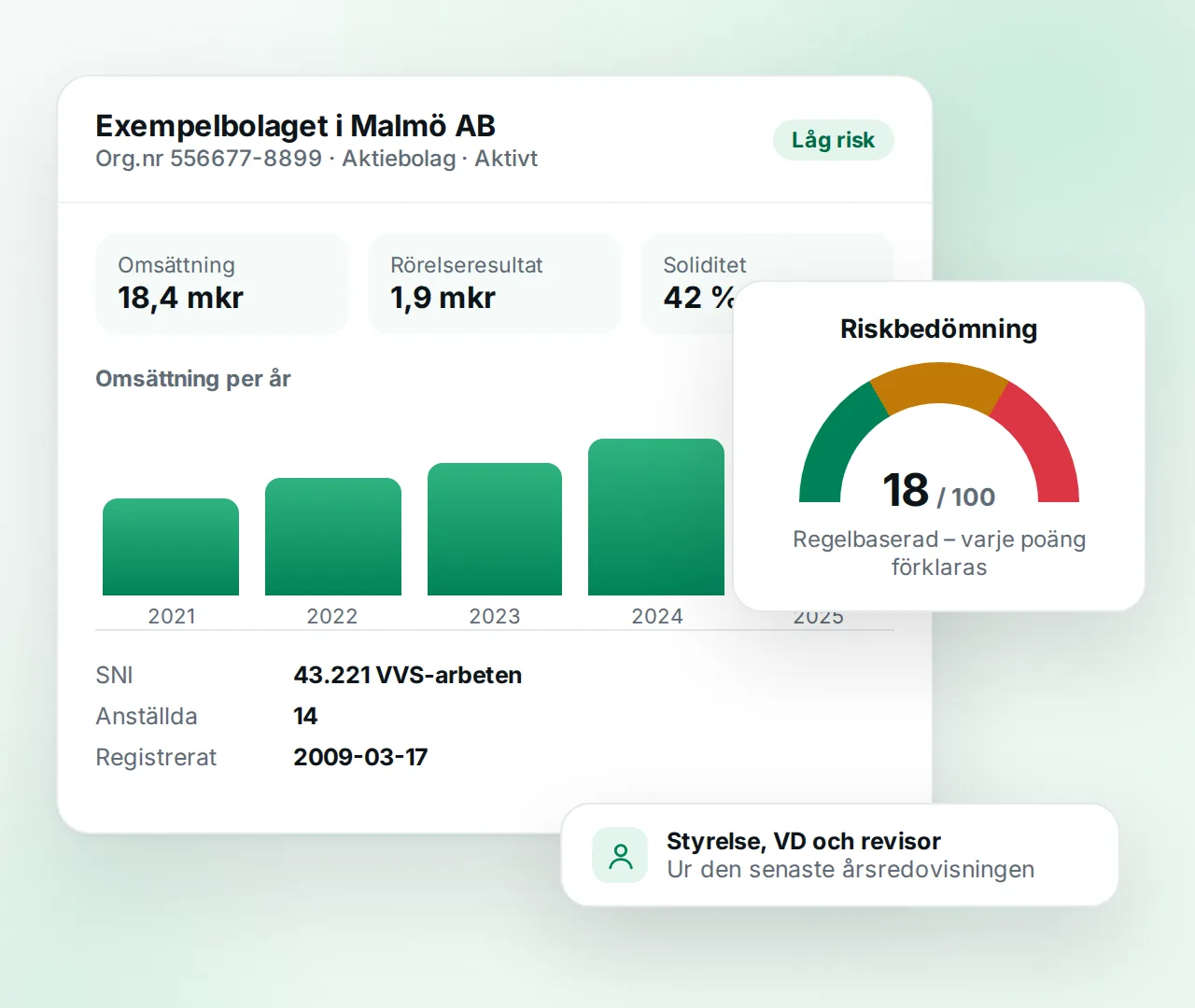Click the Registrerat label

[156, 757]
